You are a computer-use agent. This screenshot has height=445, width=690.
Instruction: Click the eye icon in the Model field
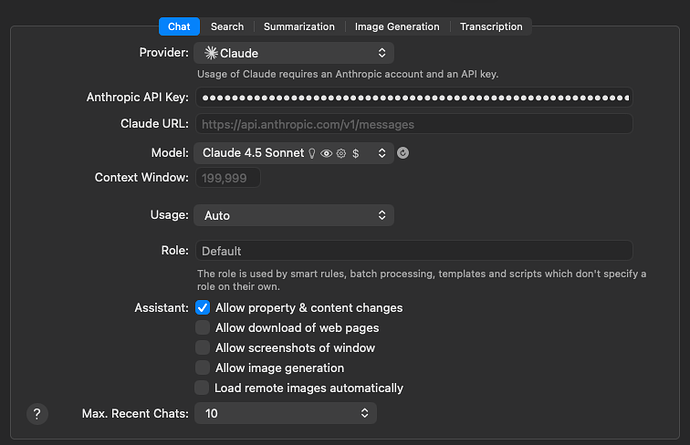click(x=326, y=153)
